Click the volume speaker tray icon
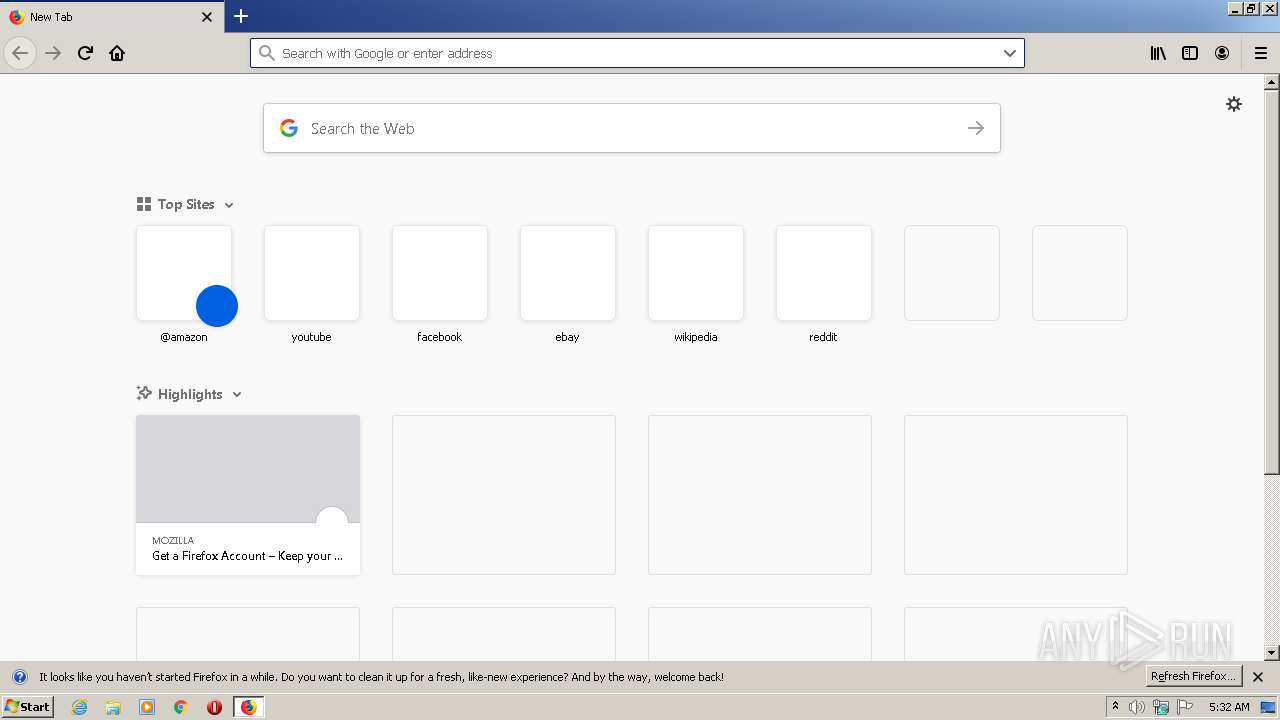 tap(1137, 707)
